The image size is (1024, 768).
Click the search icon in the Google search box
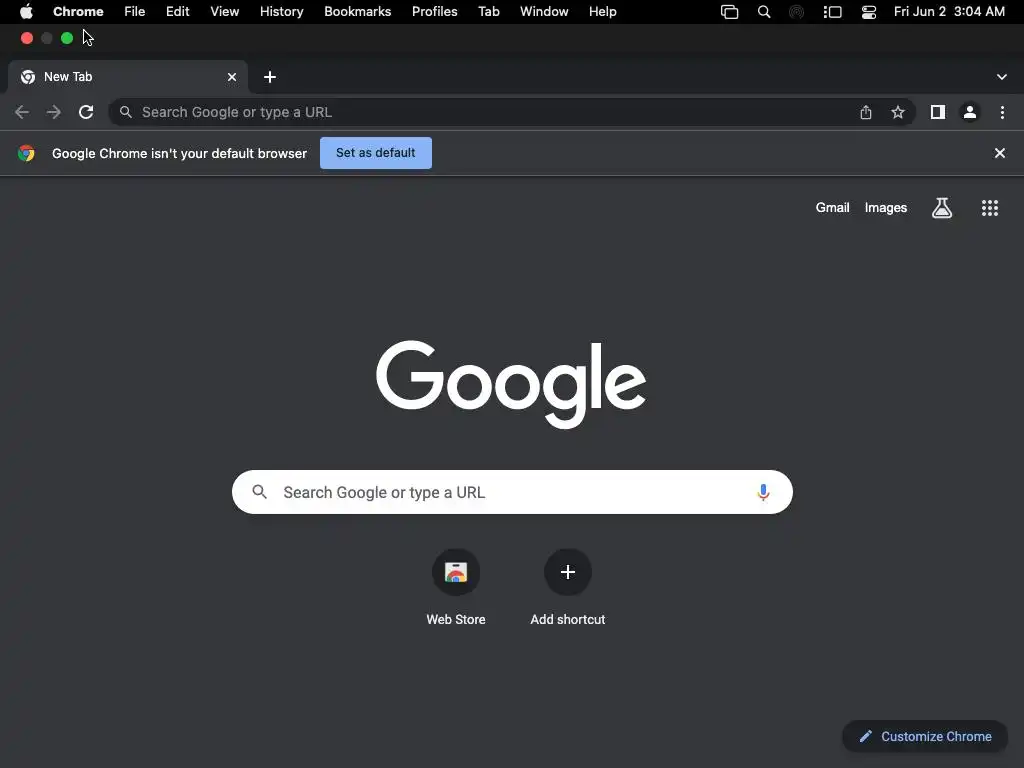[259, 492]
